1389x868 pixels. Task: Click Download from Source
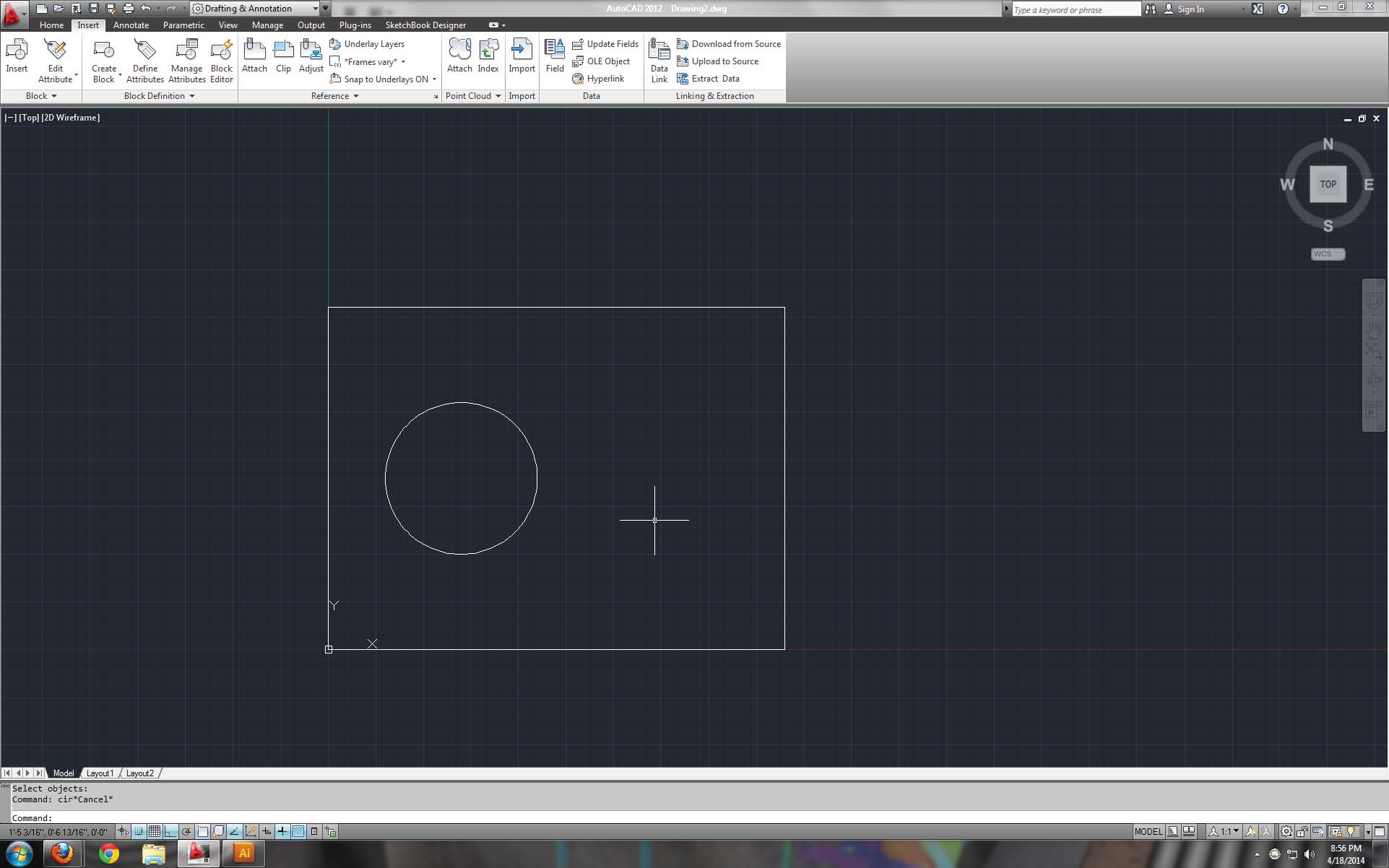pyautogui.click(x=728, y=44)
